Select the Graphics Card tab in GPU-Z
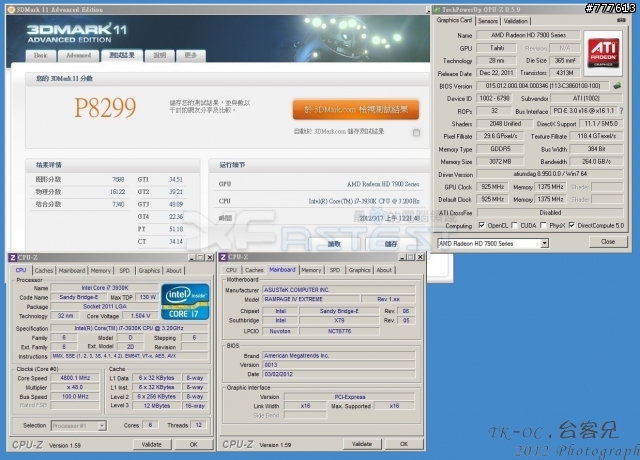 (x=454, y=20)
